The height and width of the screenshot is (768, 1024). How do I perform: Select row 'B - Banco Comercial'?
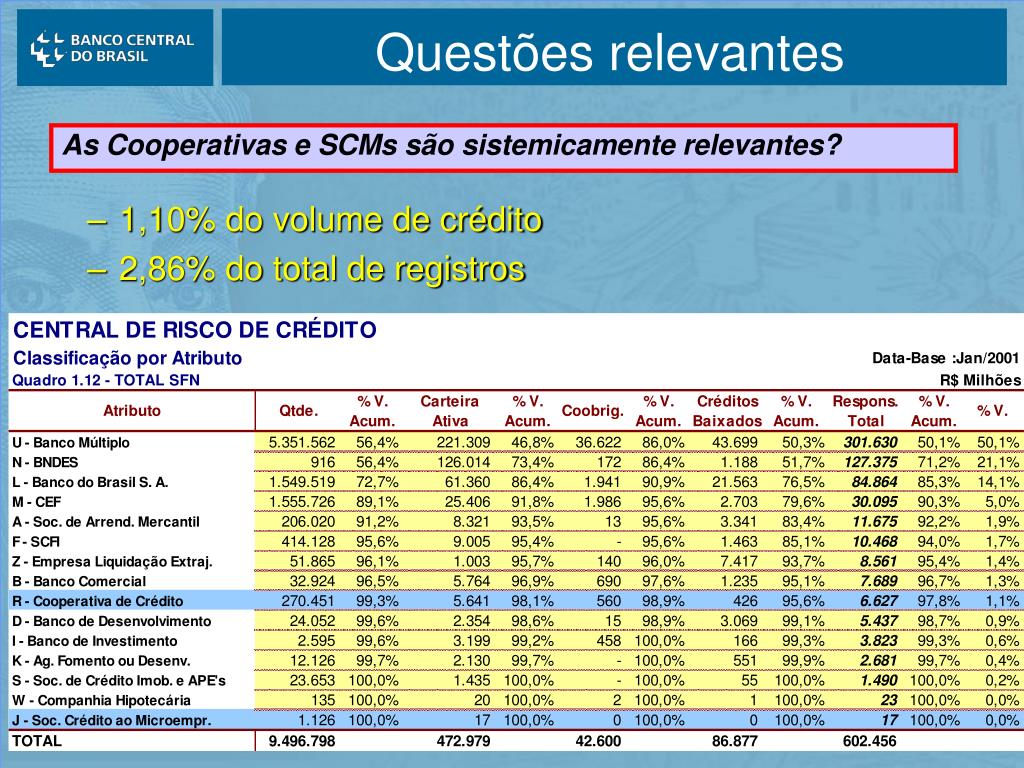[x=515, y=581]
